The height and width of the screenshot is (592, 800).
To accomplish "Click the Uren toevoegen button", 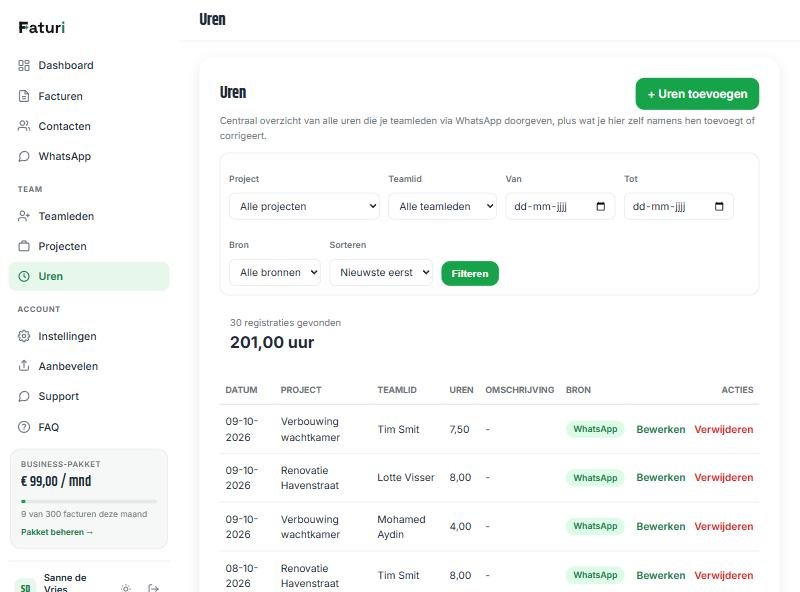I will click(x=697, y=94).
